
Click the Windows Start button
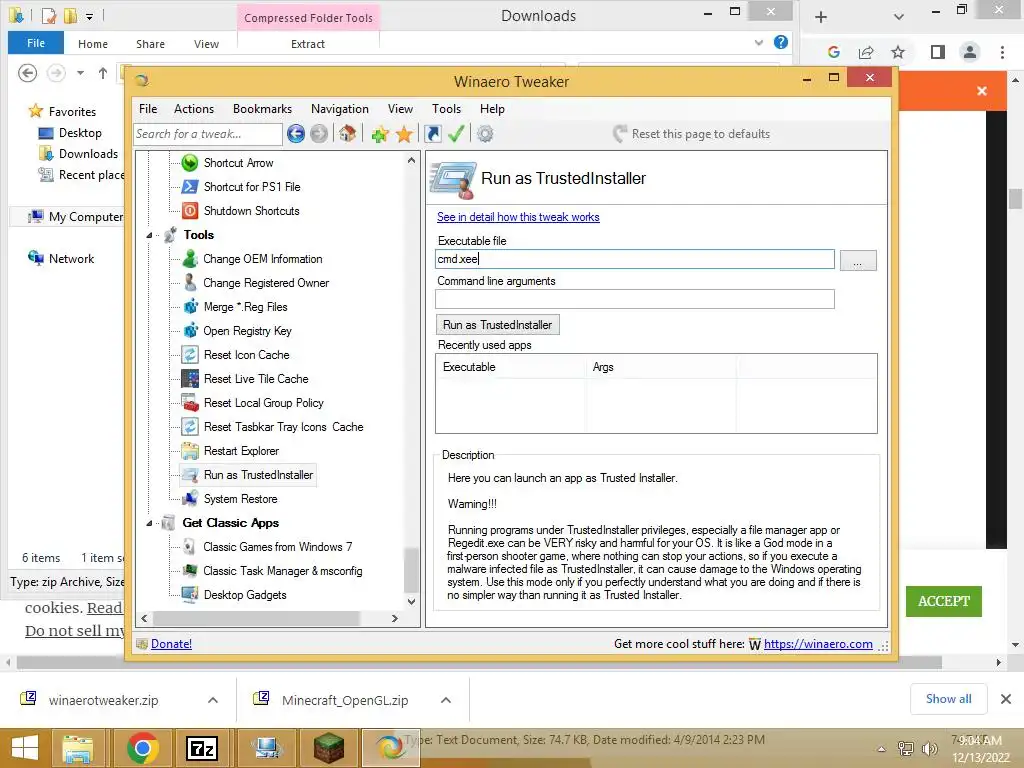pyautogui.click(x=25, y=748)
